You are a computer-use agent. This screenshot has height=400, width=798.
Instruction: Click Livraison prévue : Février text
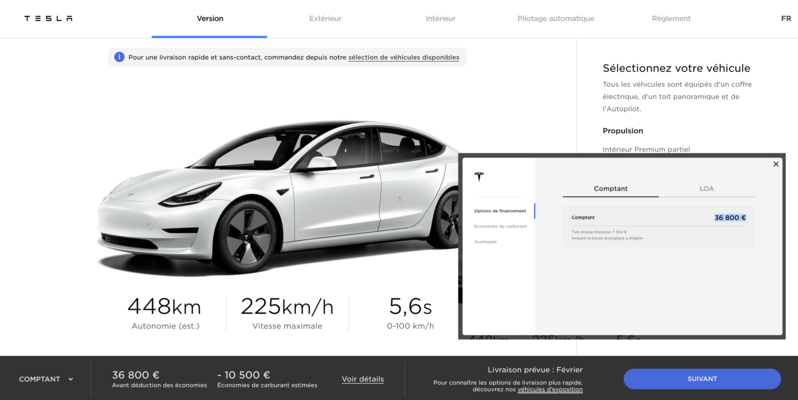(535, 370)
